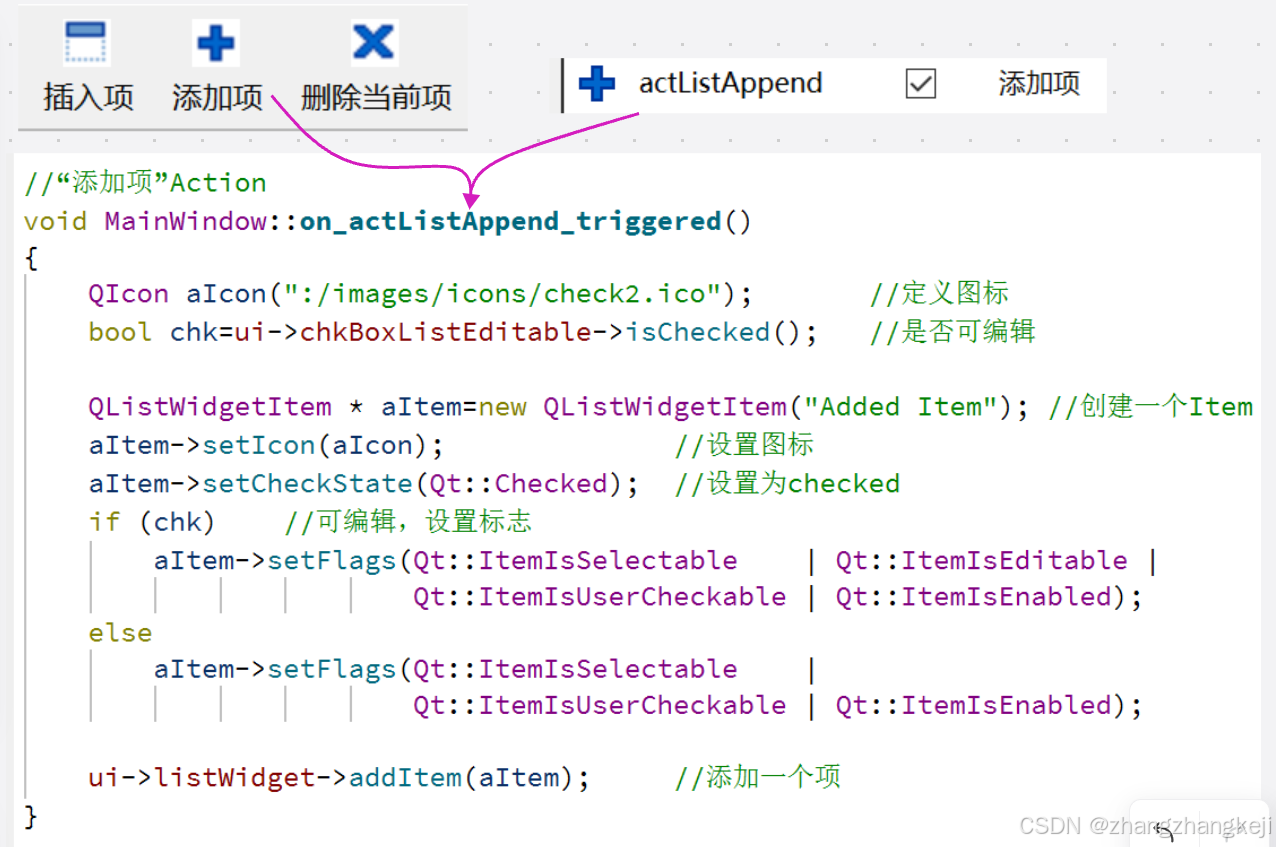Click the blue X icon for 删除当前项

[x=373, y=43]
